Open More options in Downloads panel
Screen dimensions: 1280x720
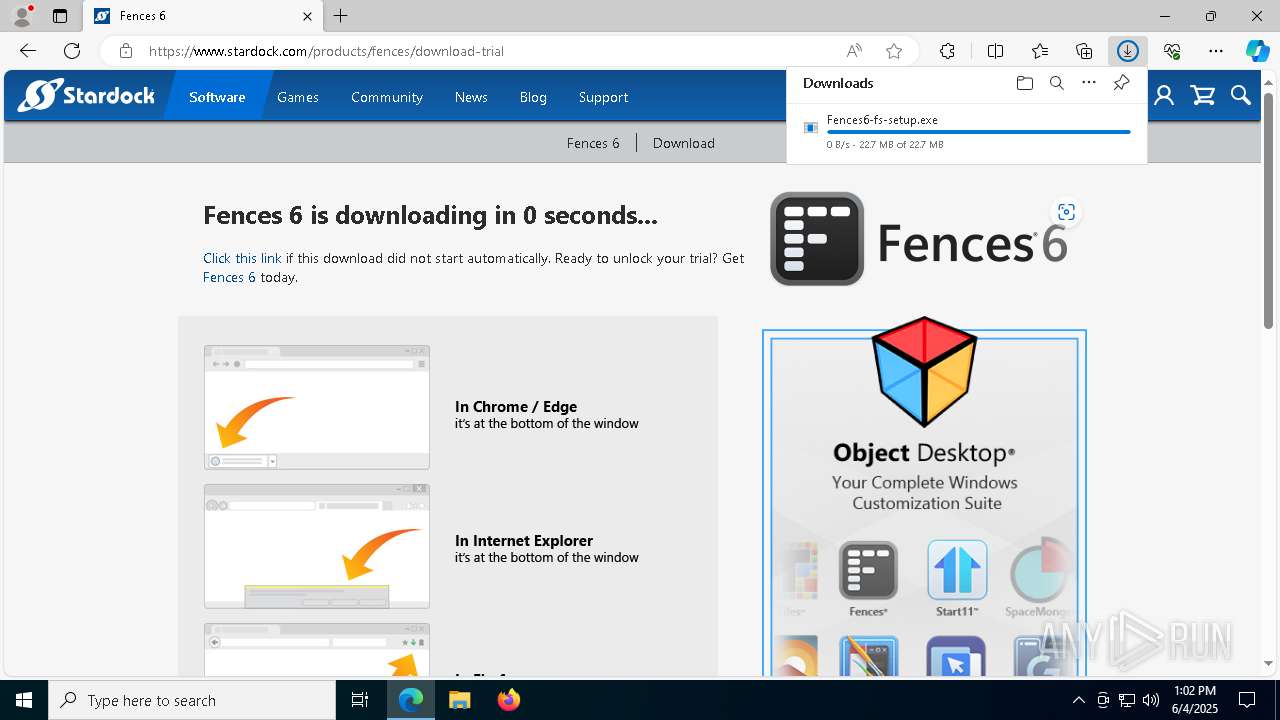[1089, 83]
